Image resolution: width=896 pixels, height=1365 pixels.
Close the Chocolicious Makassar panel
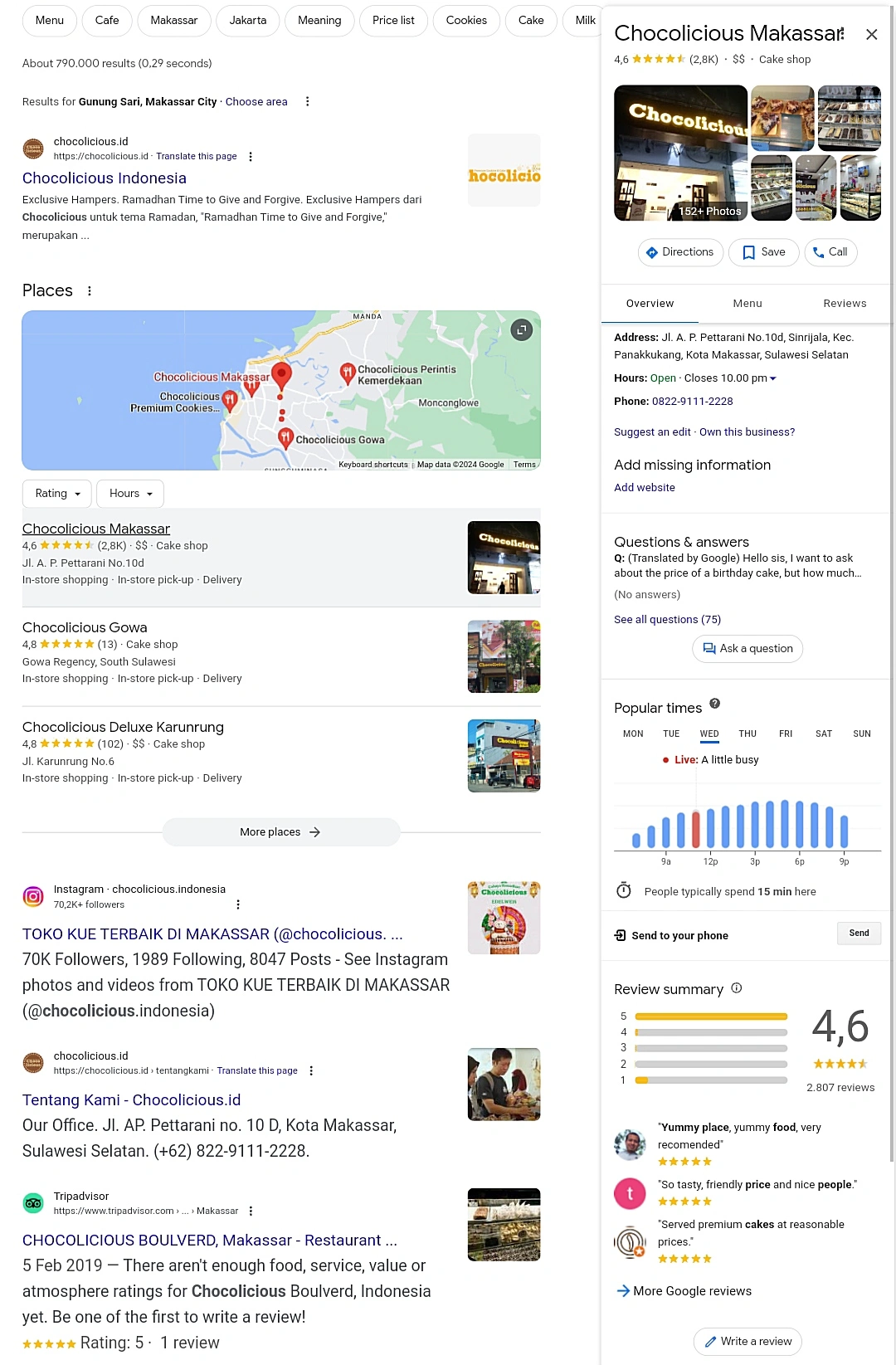click(871, 34)
